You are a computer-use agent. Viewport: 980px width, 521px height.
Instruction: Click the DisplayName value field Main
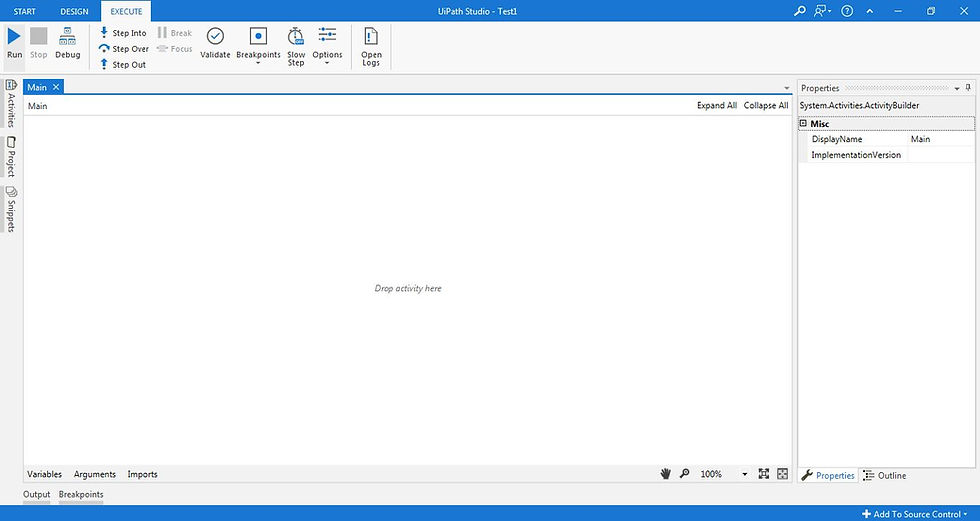click(941, 139)
